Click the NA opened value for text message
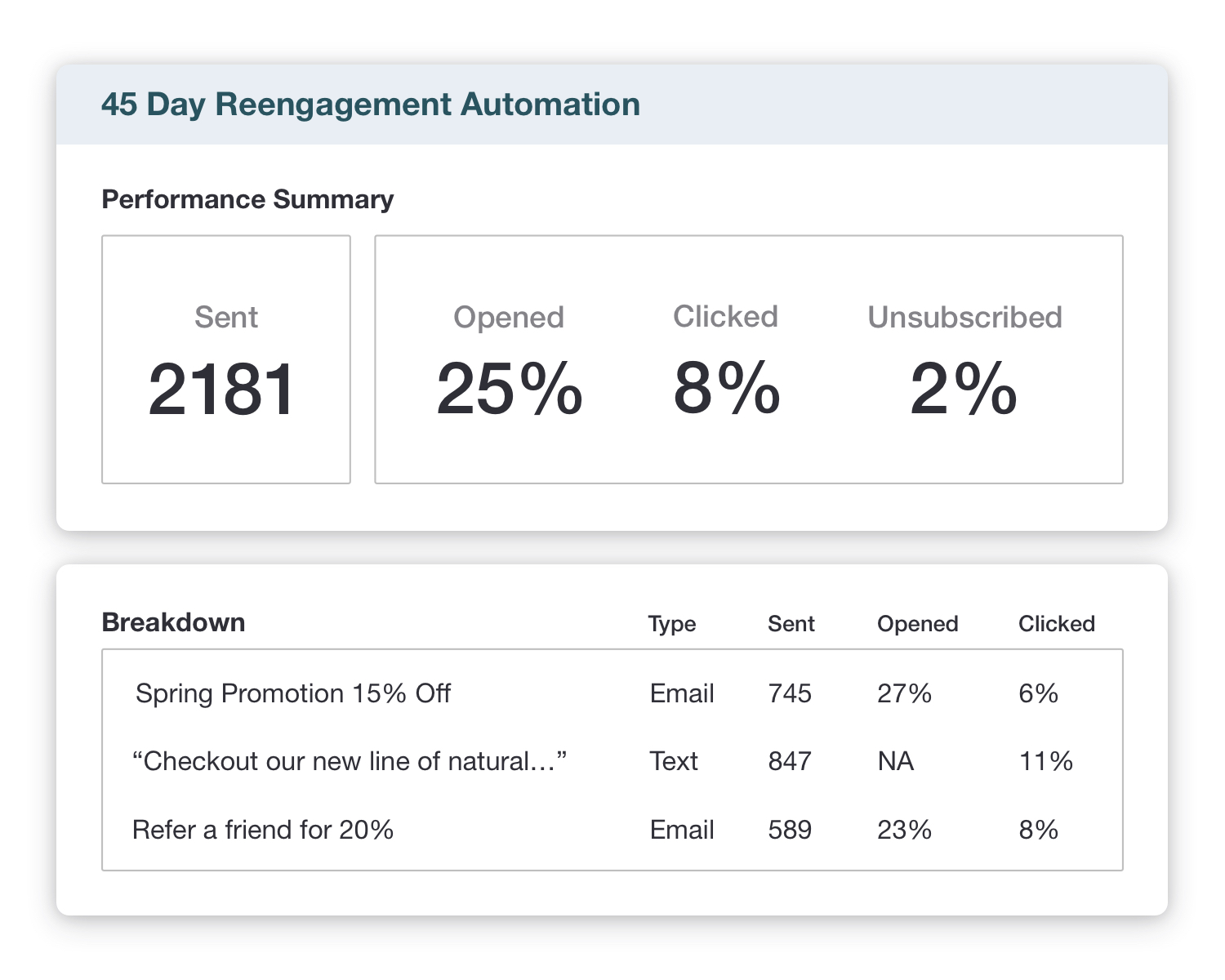 point(895,761)
